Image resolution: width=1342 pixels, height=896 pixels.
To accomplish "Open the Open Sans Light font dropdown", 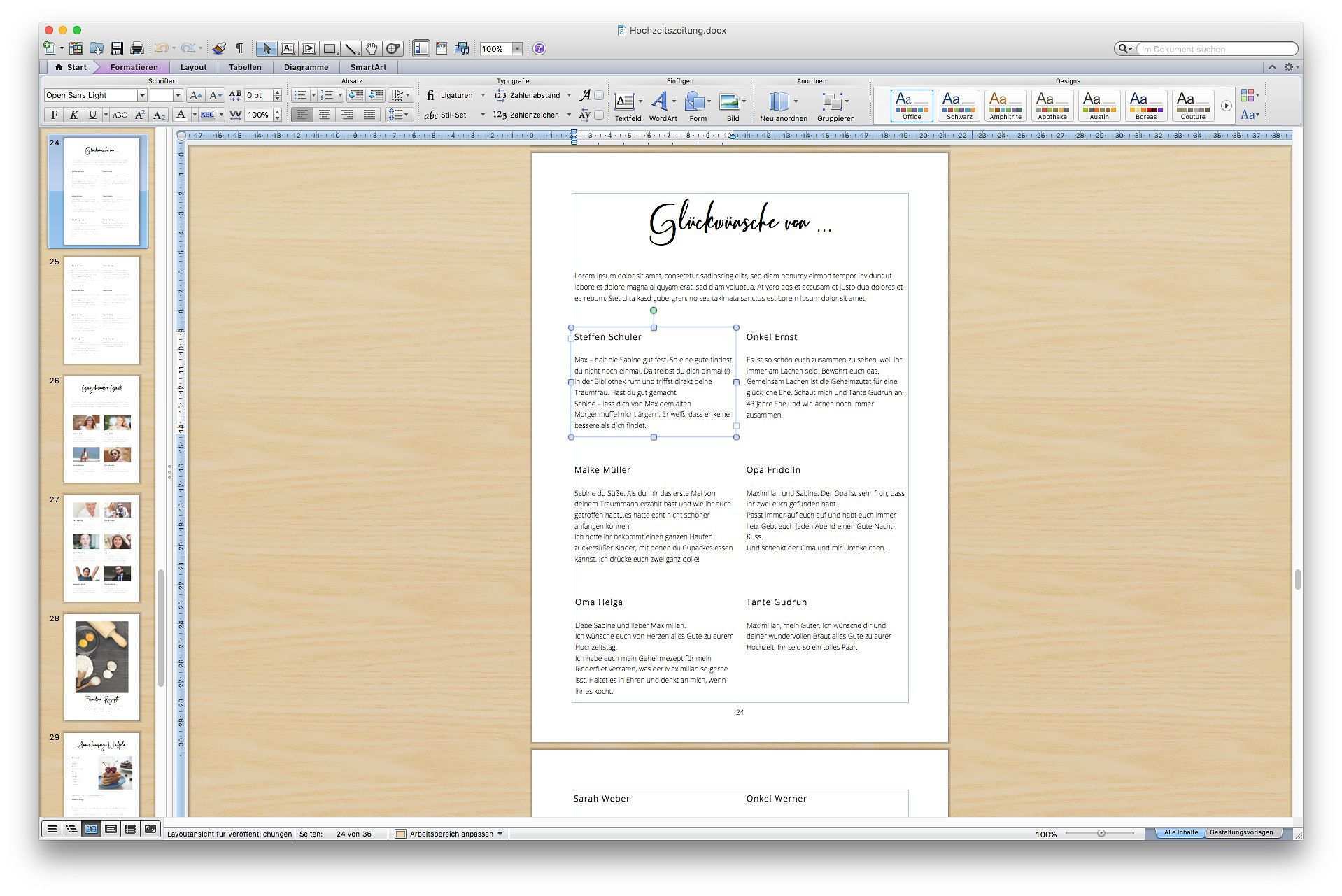I will (x=142, y=95).
